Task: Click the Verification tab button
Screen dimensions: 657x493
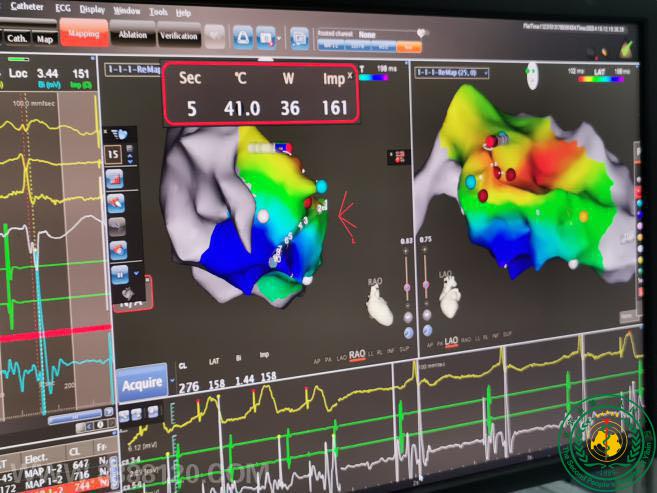Action: pos(179,36)
